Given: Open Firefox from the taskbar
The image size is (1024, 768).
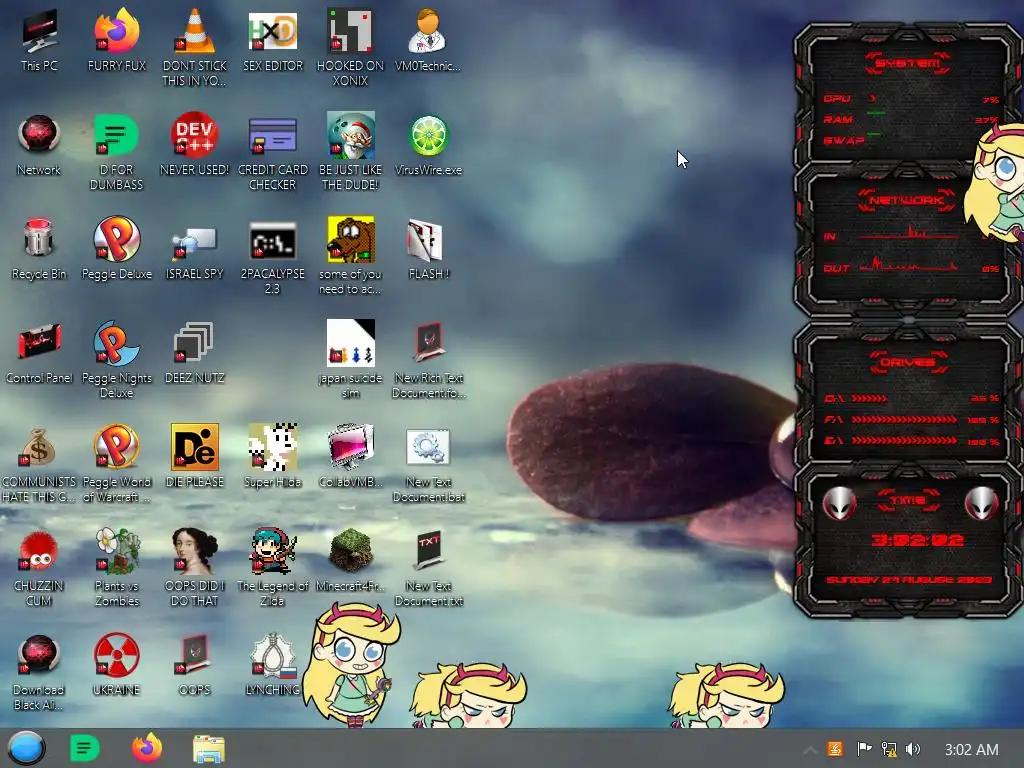Looking at the screenshot, I should point(147,748).
